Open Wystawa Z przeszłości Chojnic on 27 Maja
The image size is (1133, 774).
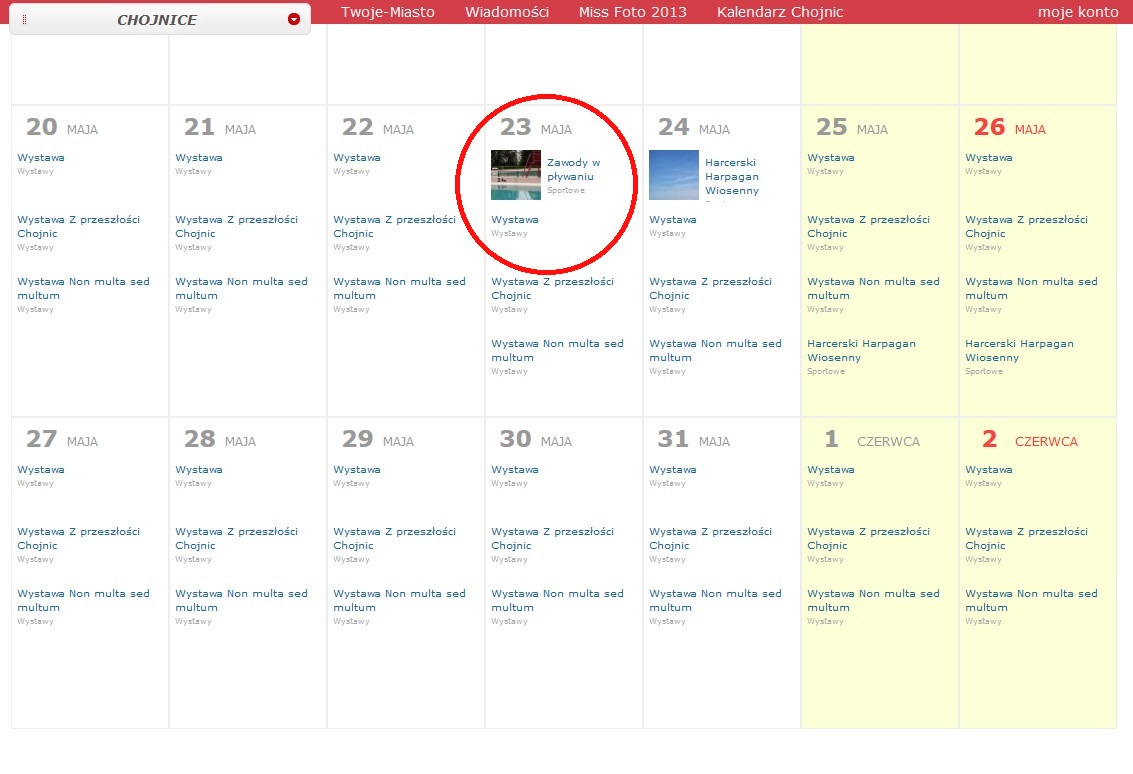[79, 538]
